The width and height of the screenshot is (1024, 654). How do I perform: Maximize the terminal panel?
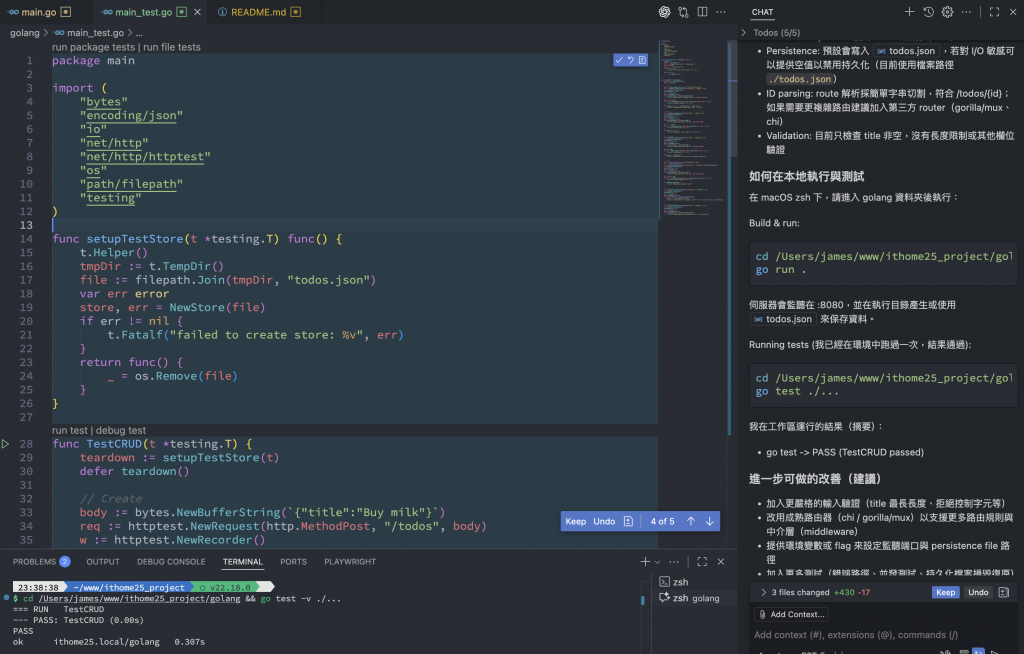[702, 562]
